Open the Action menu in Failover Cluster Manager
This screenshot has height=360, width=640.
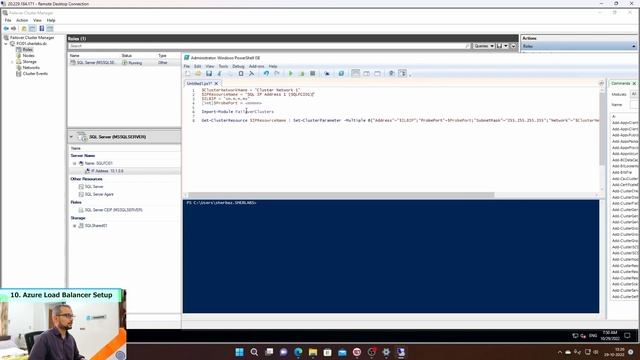22,20
